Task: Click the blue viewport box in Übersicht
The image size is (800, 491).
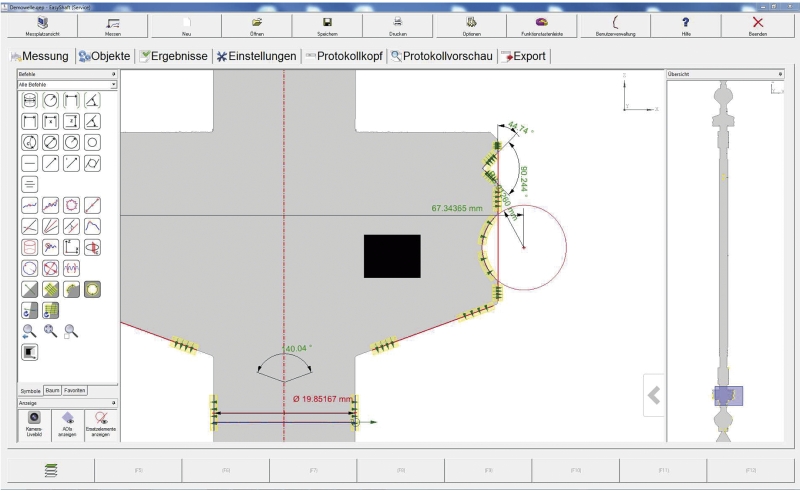Action: click(727, 395)
